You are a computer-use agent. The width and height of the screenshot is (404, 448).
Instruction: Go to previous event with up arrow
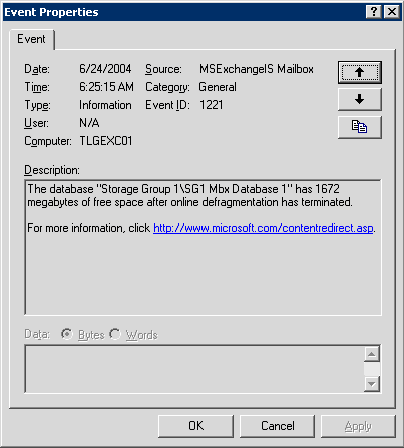click(x=360, y=72)
